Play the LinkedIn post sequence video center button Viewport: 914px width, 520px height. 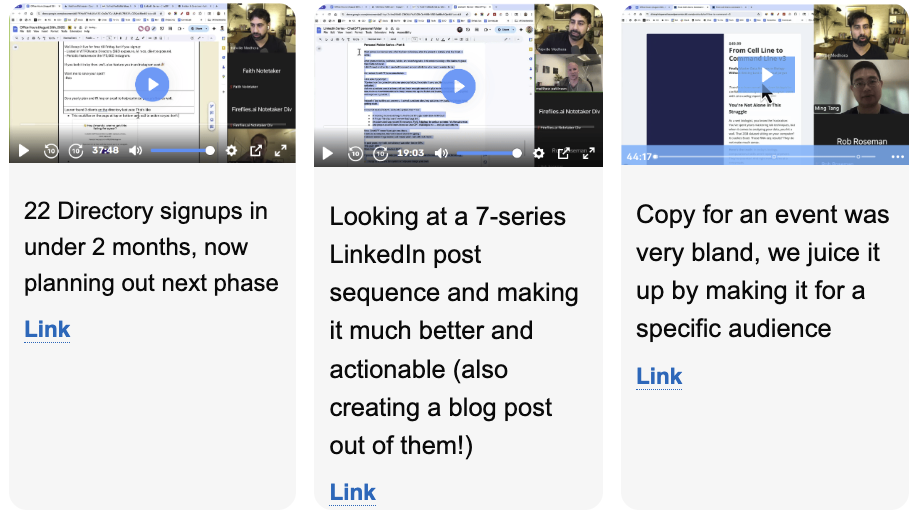pyautogui.click(x=458, y=86)
